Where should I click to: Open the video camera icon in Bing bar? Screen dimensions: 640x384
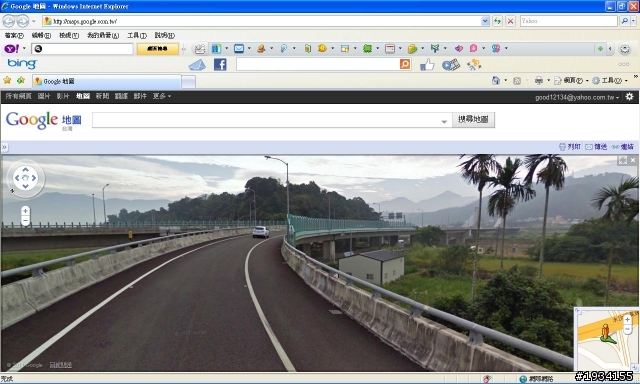pos(451,64)
